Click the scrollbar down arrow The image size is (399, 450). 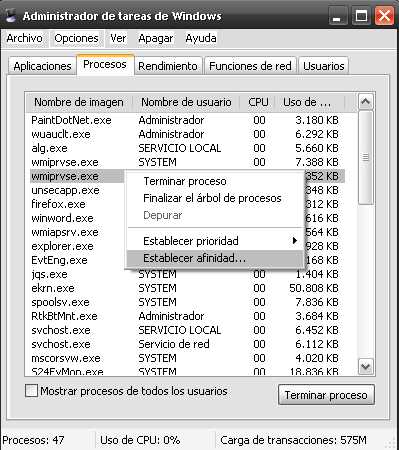click(366, 367)
